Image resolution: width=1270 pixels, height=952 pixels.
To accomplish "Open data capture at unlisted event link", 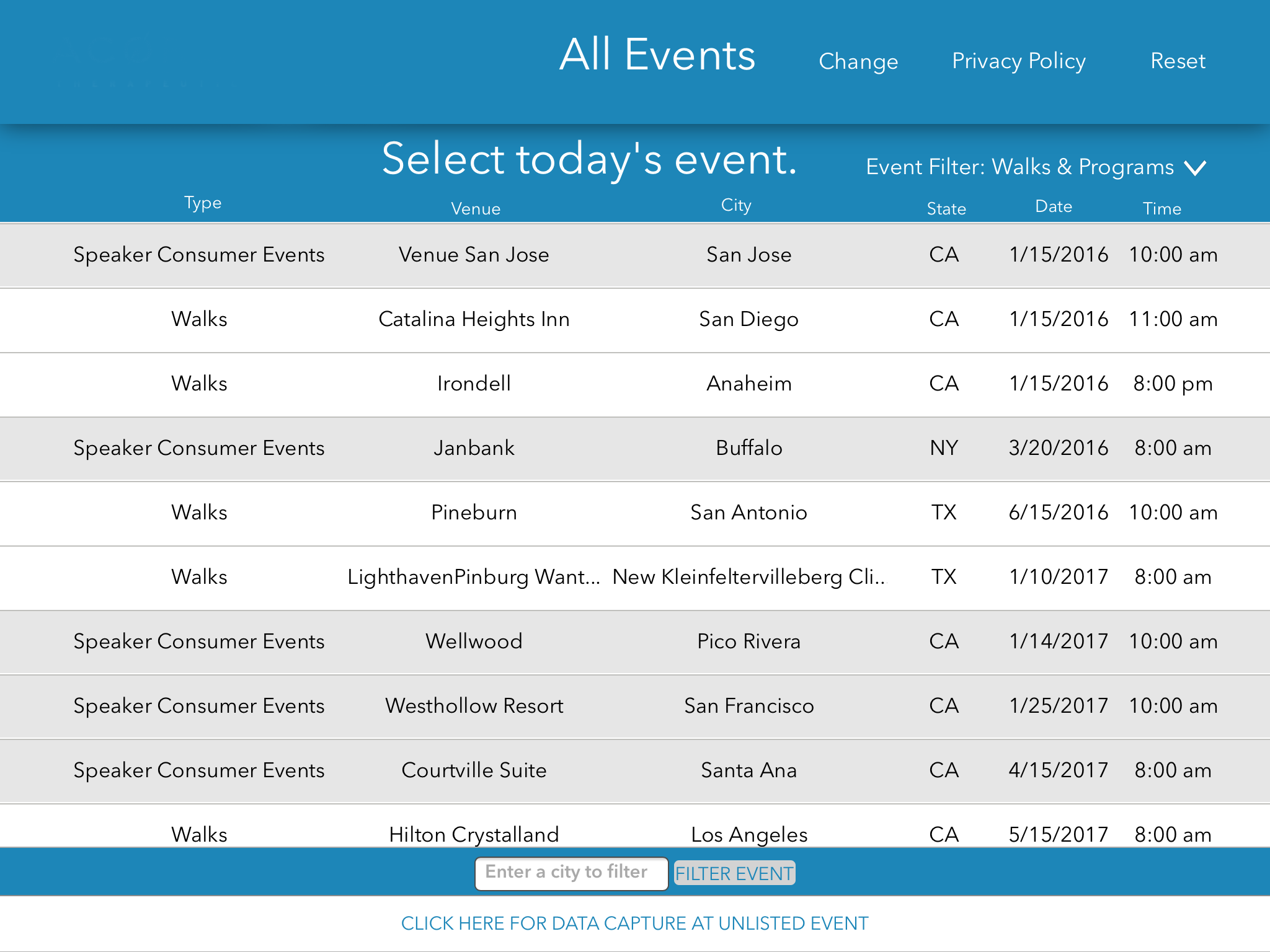I will point(634,923).
